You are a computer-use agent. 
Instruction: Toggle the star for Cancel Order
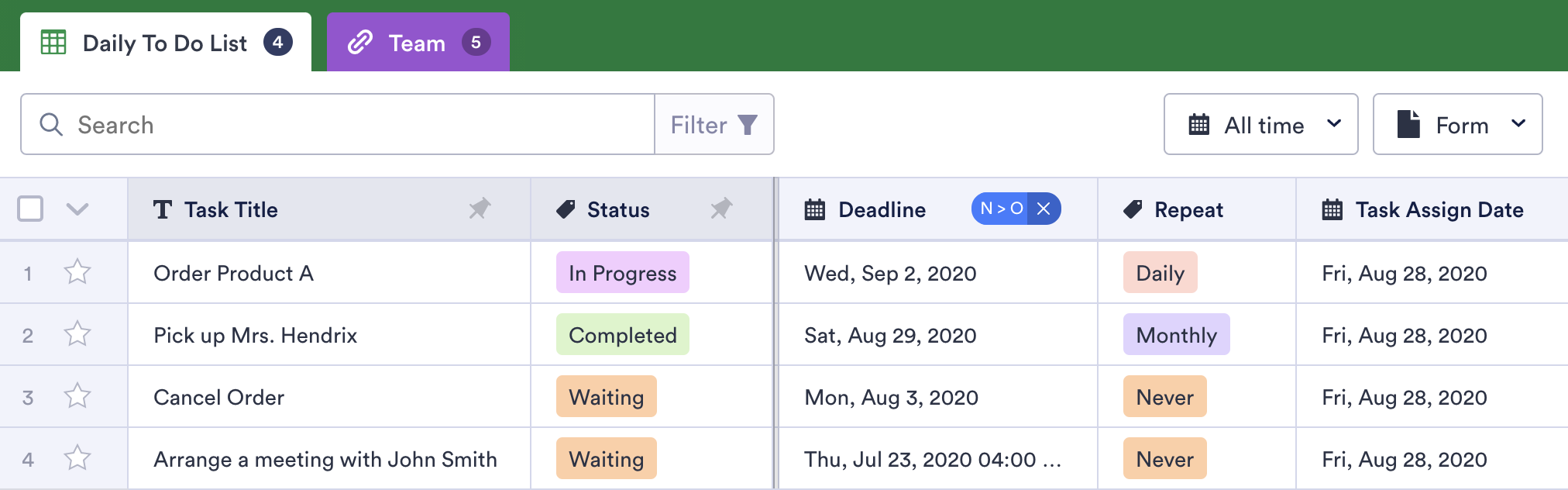77,396
